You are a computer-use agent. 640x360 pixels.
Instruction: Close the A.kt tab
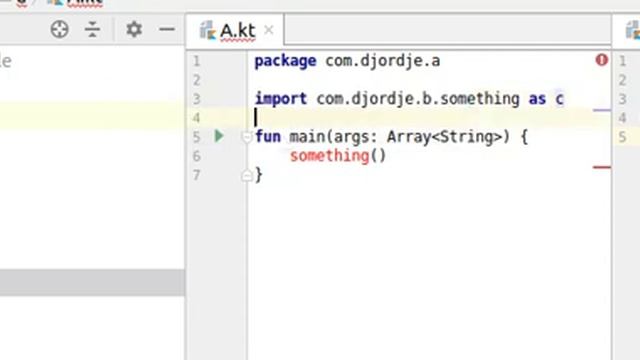pos(269,30)
